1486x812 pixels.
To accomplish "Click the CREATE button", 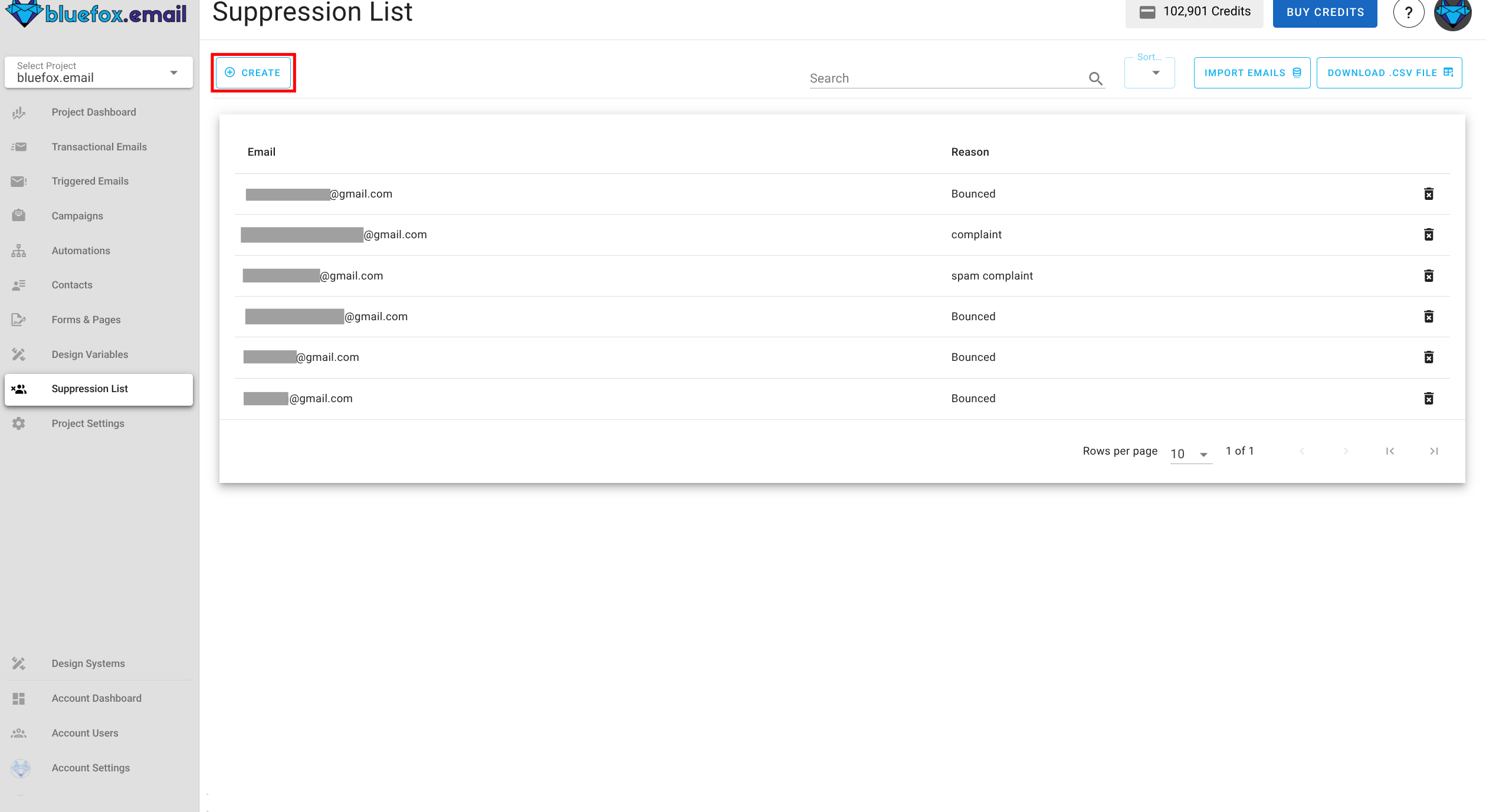I will pyautogui.click(x=253, y=73).
